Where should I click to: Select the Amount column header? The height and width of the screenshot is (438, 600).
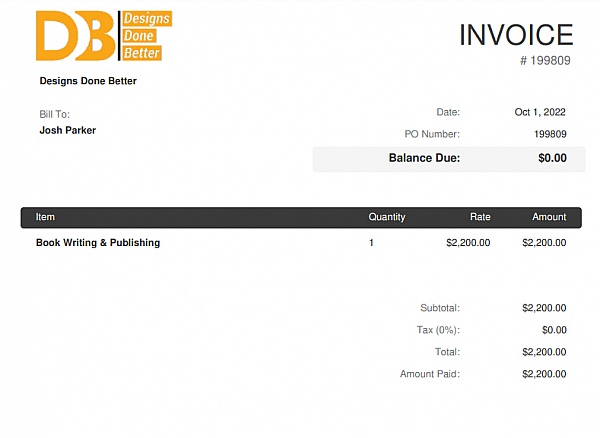pos(548,217)
